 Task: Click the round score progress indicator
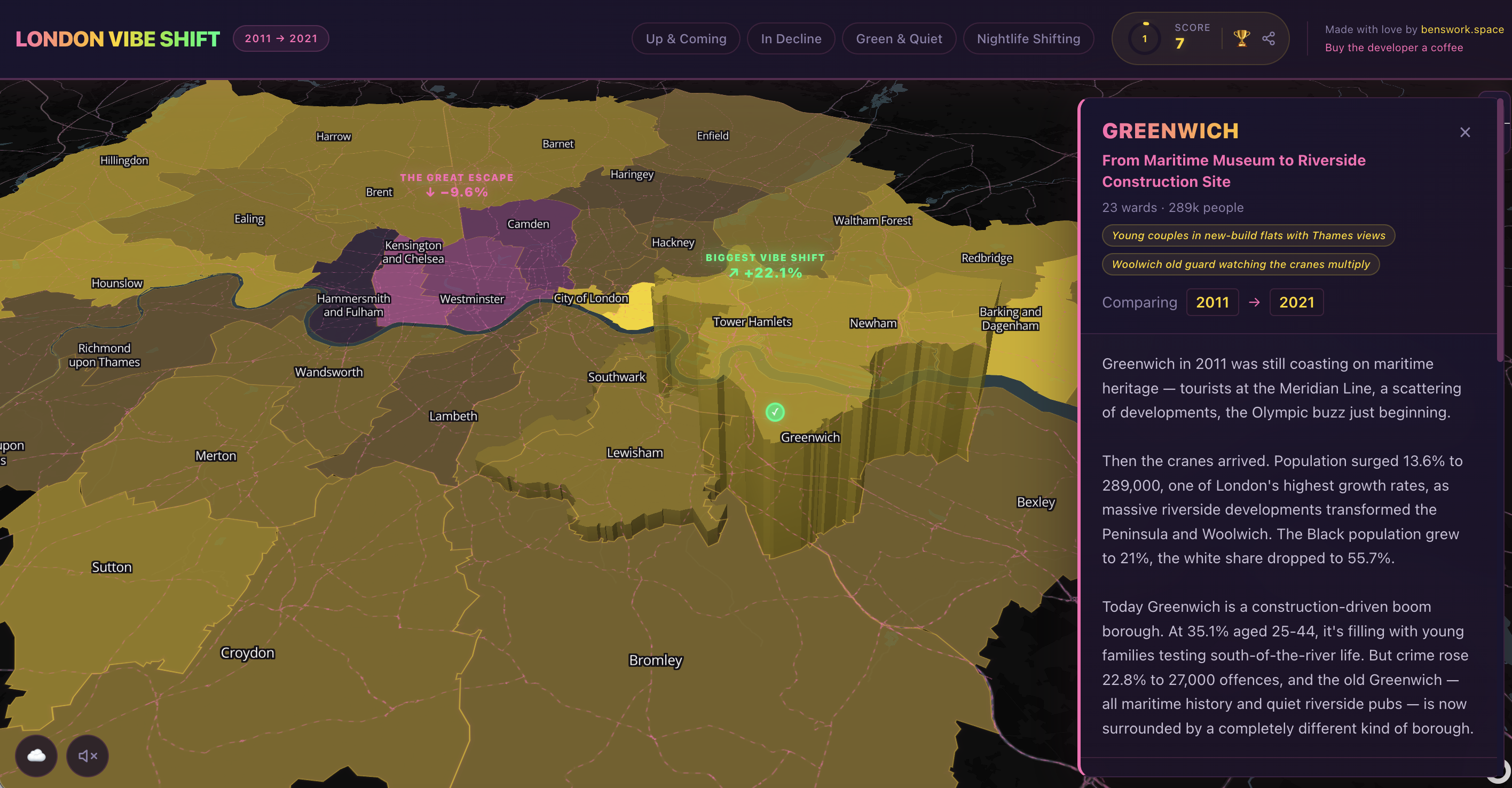1144,39
